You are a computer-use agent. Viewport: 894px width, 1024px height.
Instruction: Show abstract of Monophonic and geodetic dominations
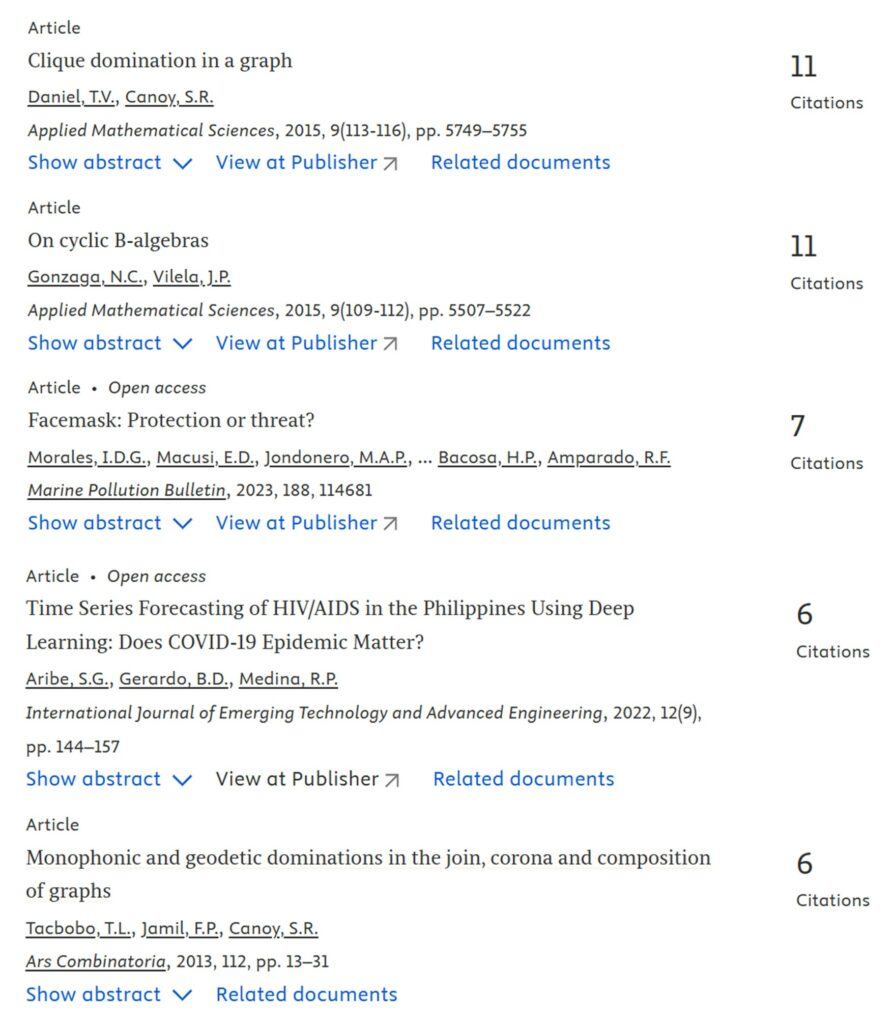click(108, 995)
